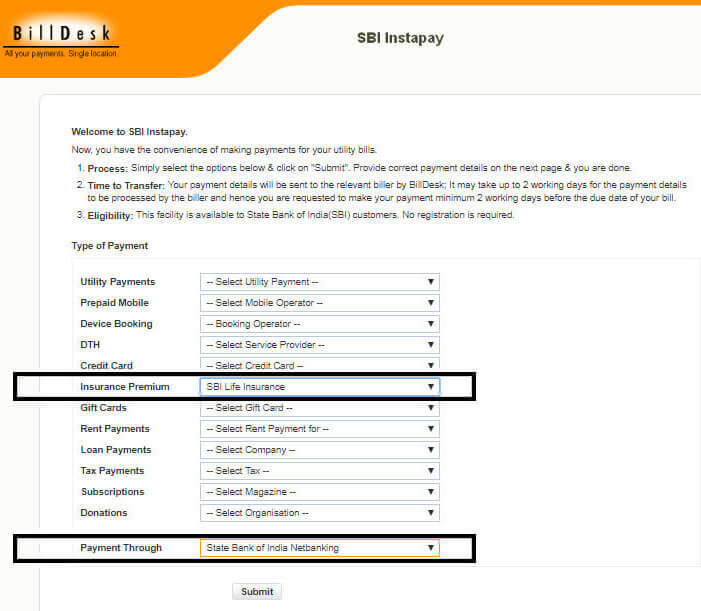Open the Booking Operator dropdown
701x611 pixels.
coord(320,324)
